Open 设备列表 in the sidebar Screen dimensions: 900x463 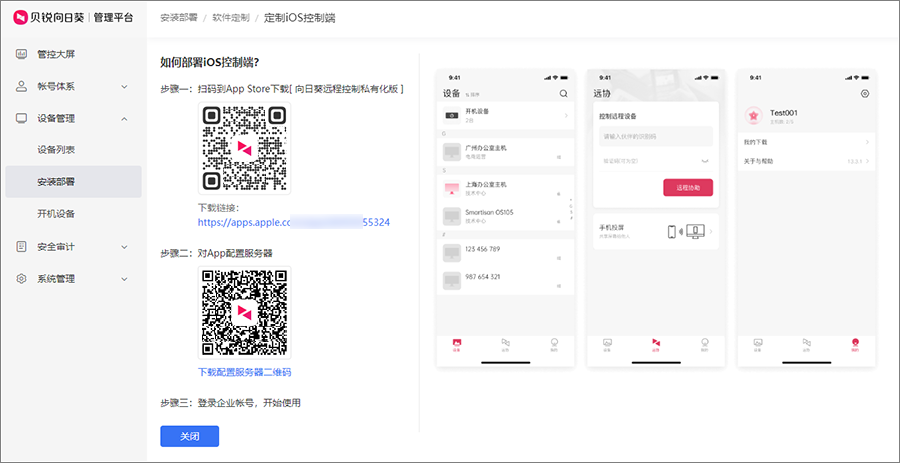(x=56, y=150)
